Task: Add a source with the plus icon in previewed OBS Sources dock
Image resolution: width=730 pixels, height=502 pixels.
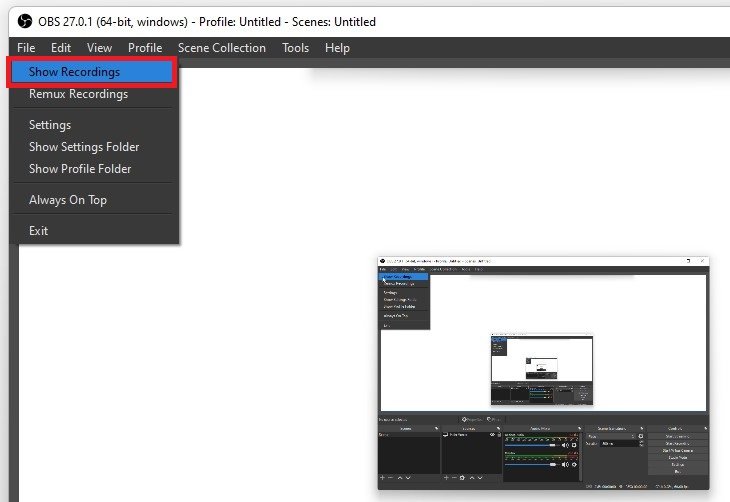Action: (446, 478)
